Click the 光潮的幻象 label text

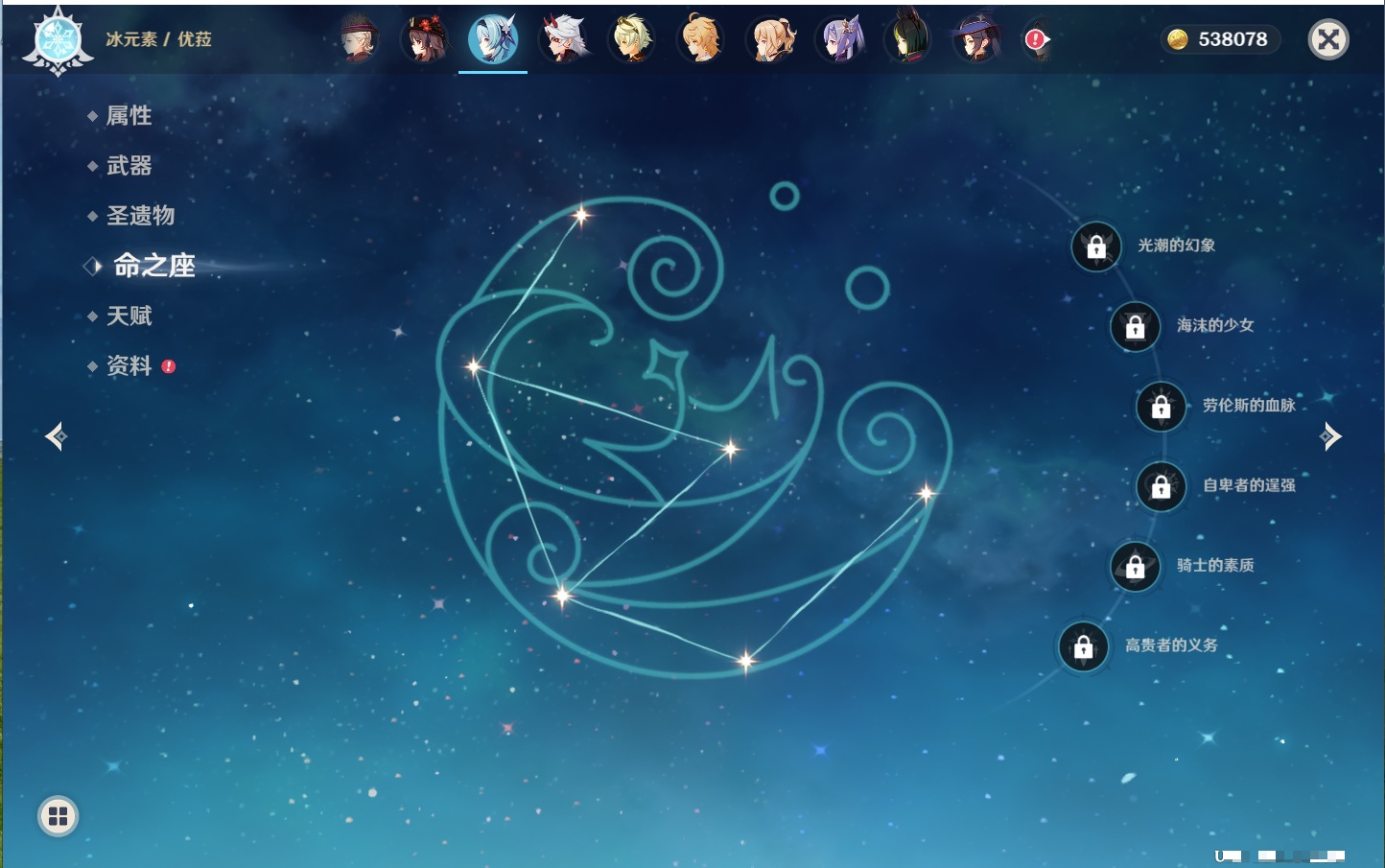click(1177, 246)
